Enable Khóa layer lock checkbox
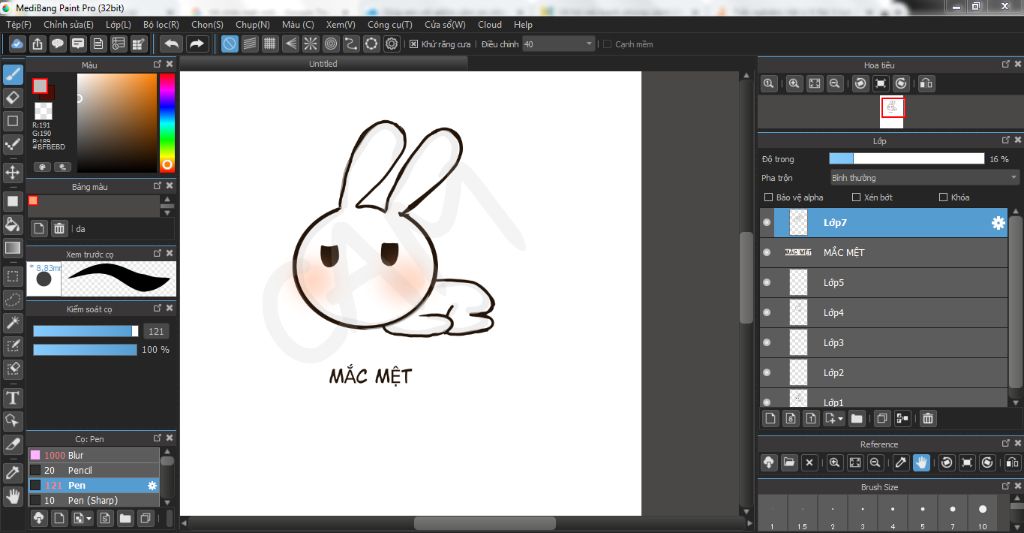1024x533 pixels. pyautogui.click(x=943, y=197)
